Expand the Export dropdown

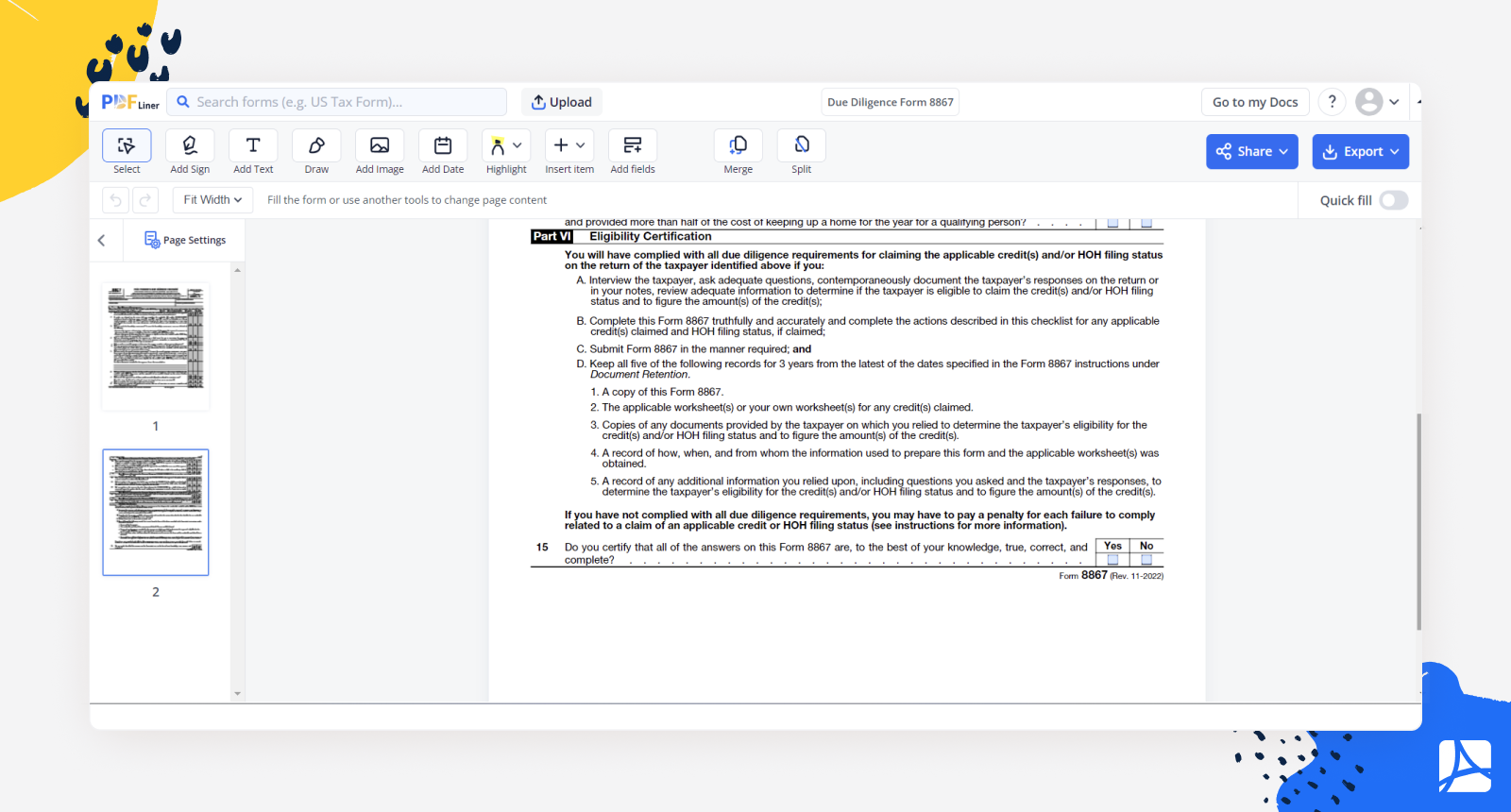(x=1360, y=152)
